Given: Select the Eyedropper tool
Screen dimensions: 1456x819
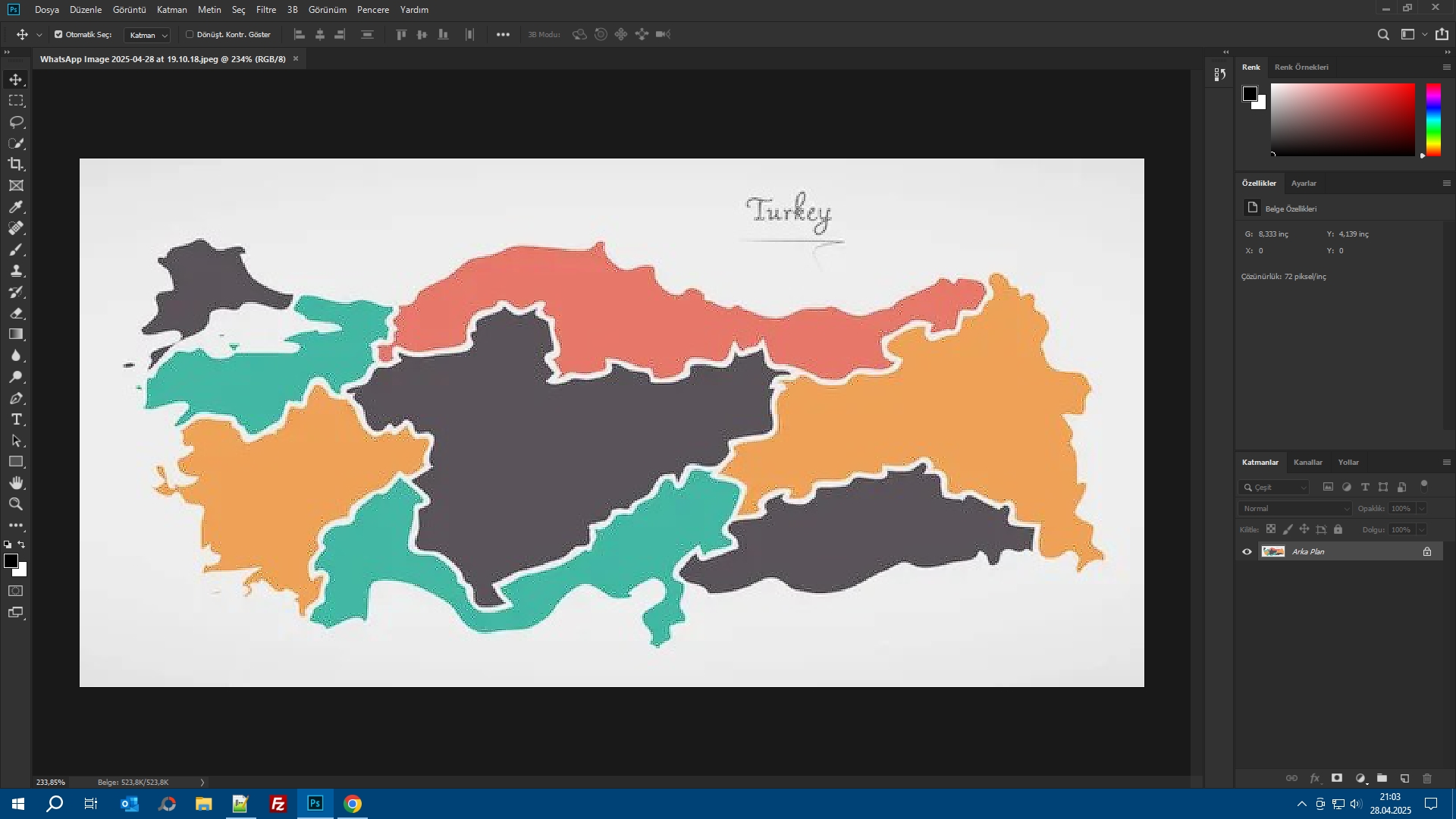Looking at the screenshot, I should (16, 207).
